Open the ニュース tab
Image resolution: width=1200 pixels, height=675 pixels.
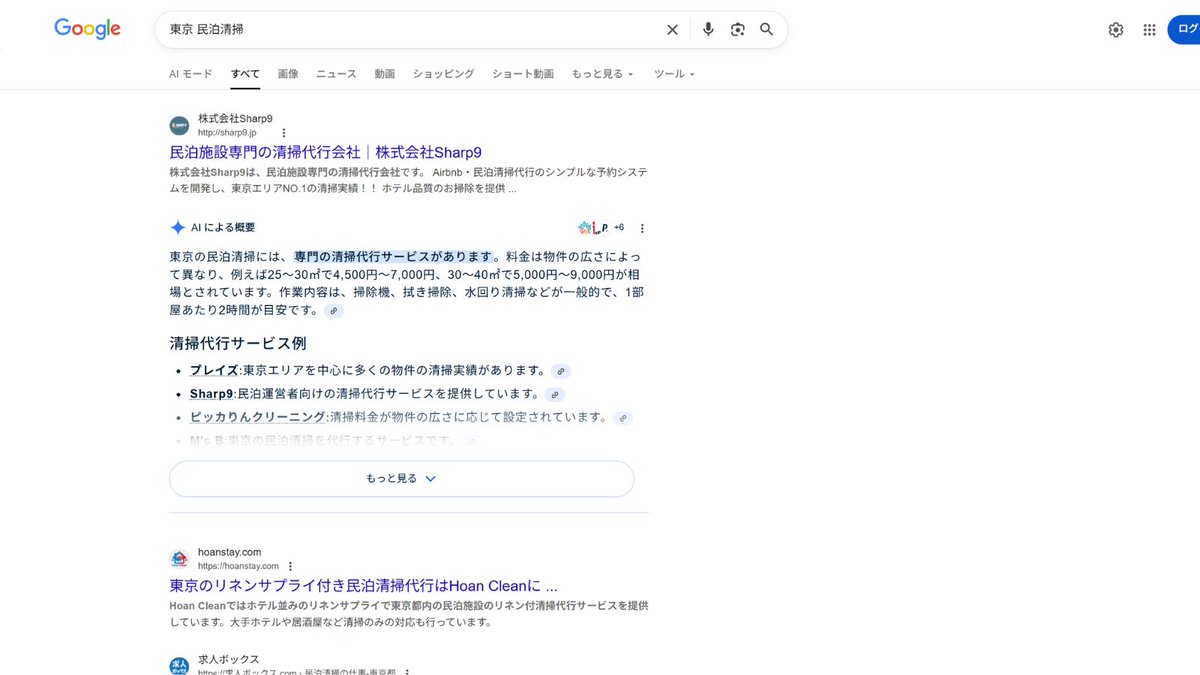pos(336,74)
